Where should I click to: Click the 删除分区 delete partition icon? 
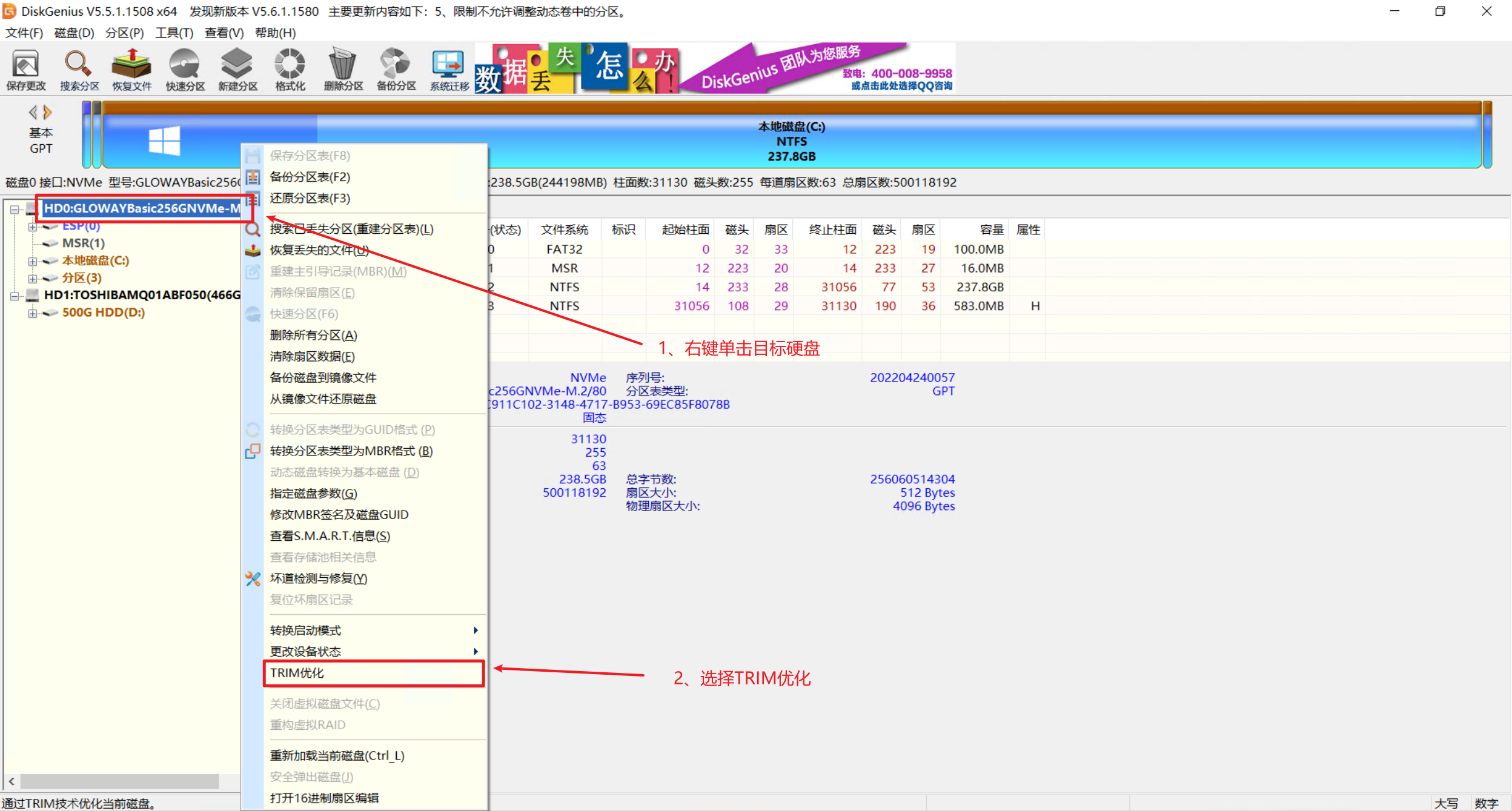pyautogui.click(x=342, y=68)
